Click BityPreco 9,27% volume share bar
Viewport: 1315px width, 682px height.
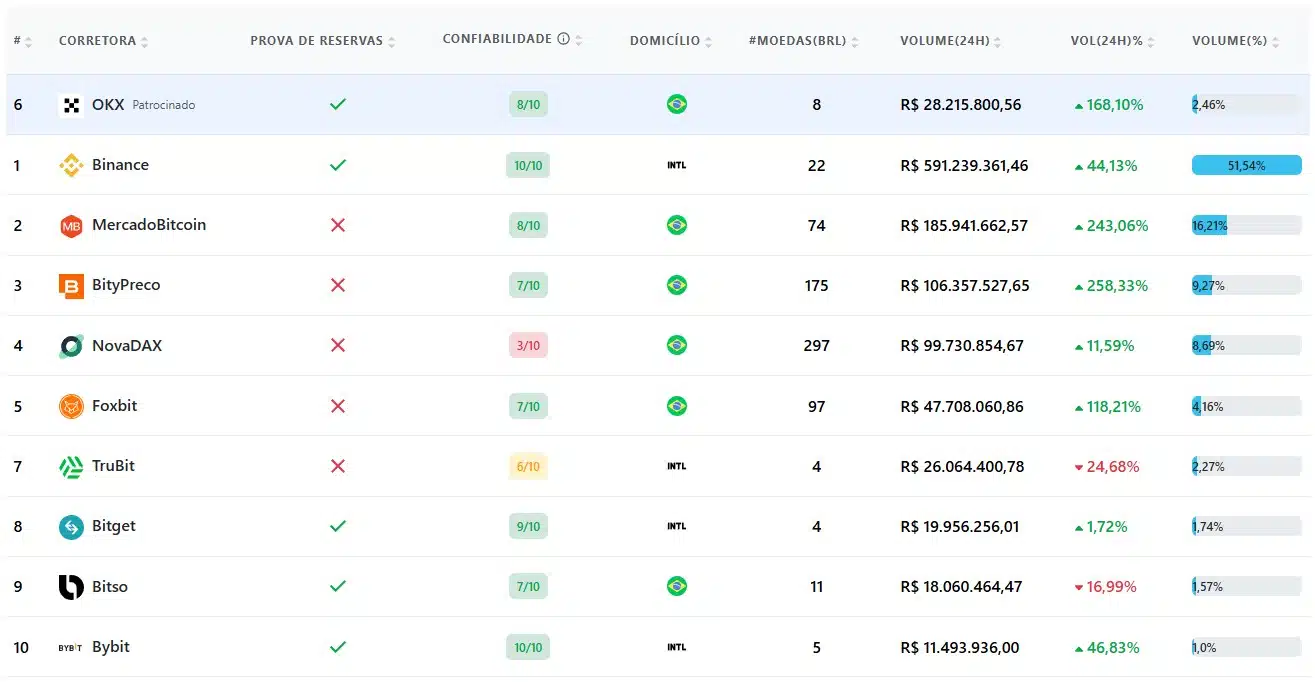1246,285
